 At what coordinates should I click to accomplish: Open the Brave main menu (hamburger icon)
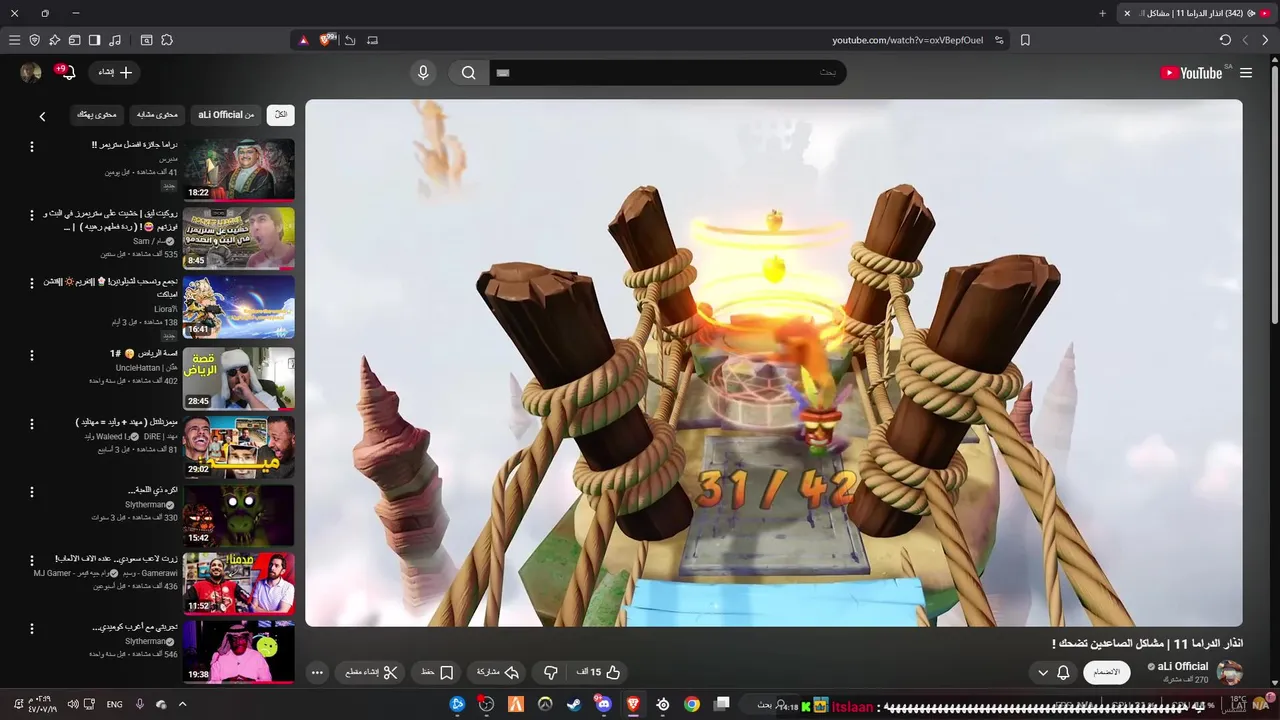tap(14, 40)
